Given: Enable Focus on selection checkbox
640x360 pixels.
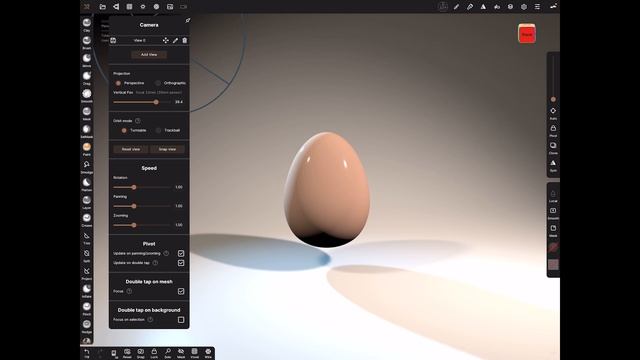Looking at the screenshot, I should (x=181, y=320).
